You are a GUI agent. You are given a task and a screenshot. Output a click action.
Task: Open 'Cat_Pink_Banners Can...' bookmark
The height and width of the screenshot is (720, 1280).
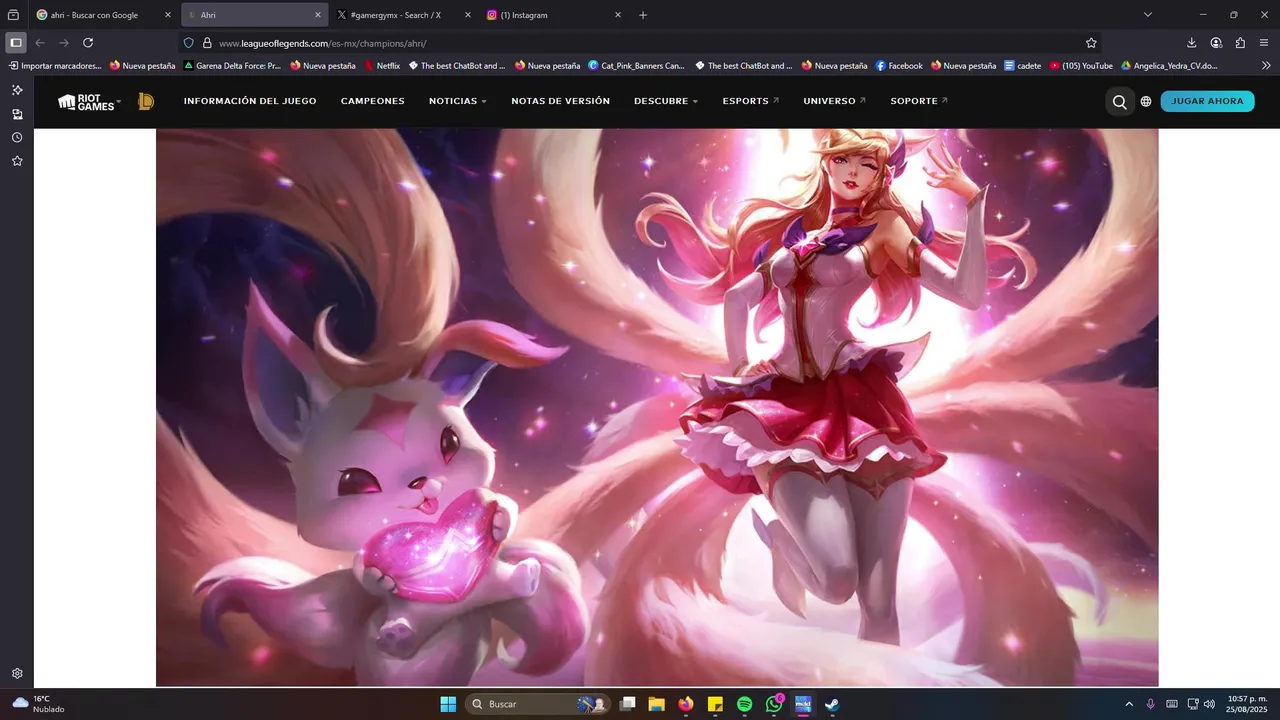pos(636,66)
